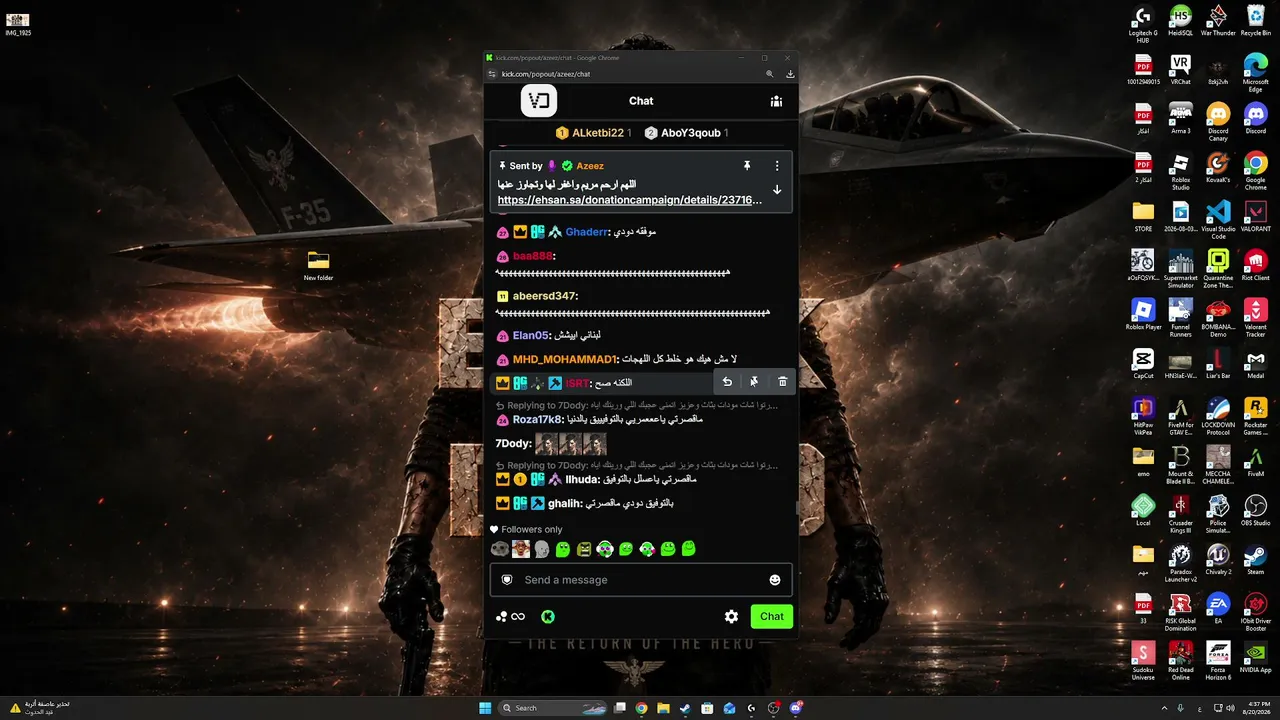Open STORE folder on desktop
This screenshot has width=1280, height=720.
coord(1143,216)
